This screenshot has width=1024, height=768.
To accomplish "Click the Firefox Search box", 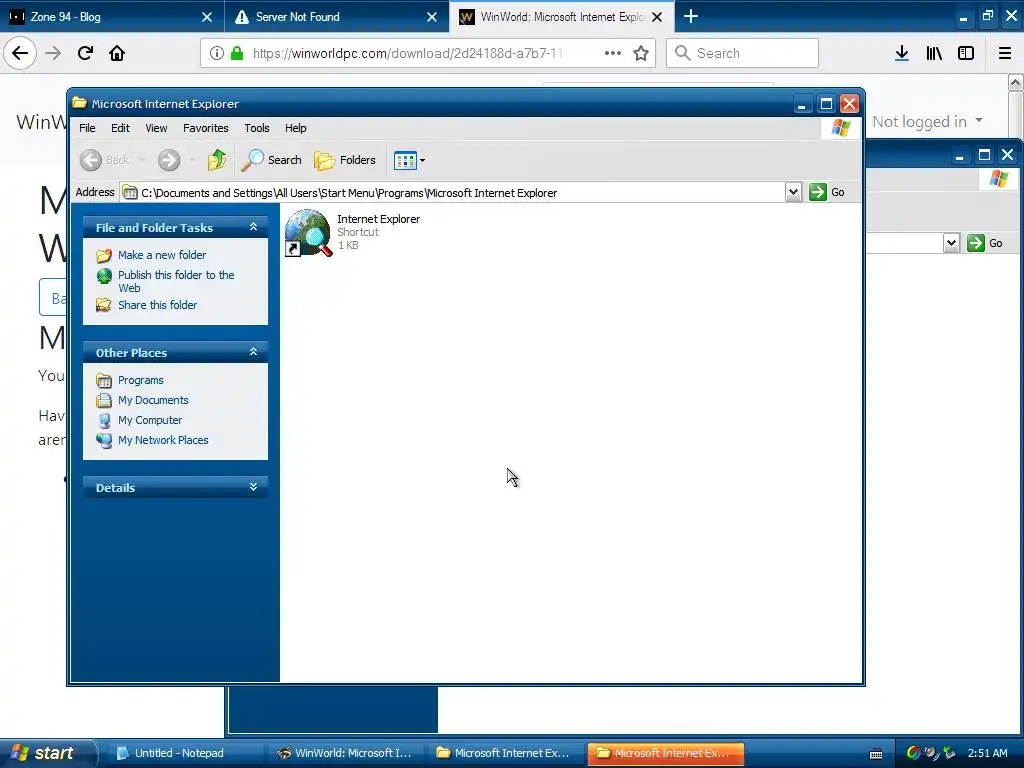I will (743, 53).
